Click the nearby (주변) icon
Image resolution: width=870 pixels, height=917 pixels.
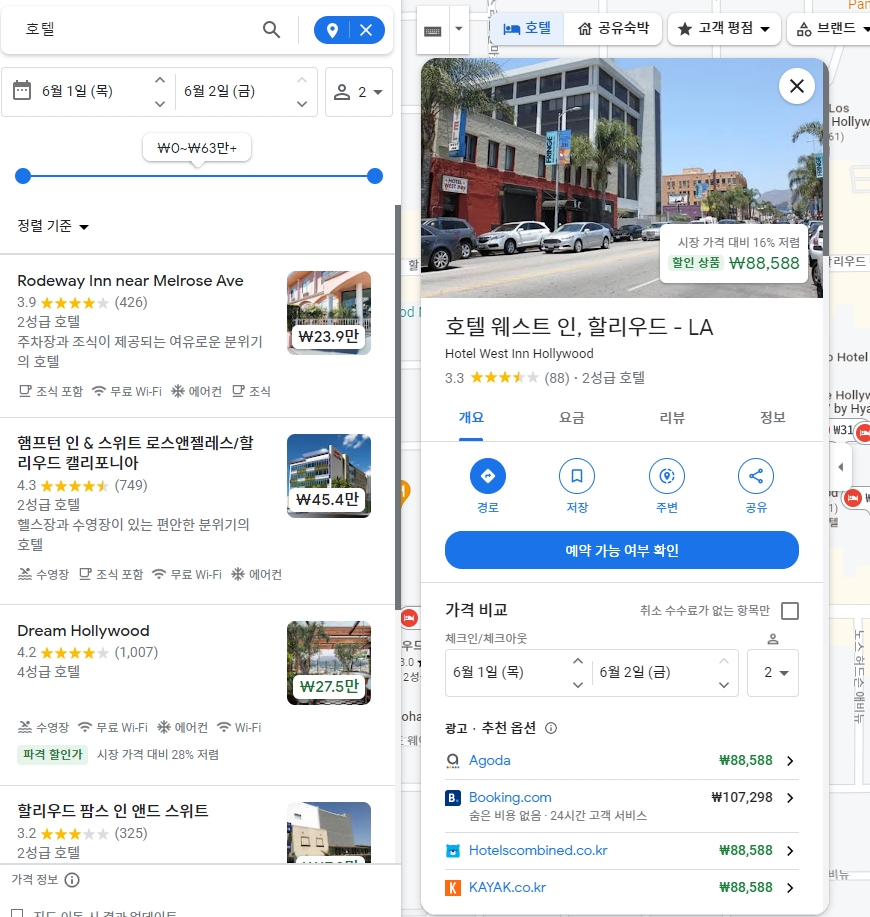tap(666, 476)
